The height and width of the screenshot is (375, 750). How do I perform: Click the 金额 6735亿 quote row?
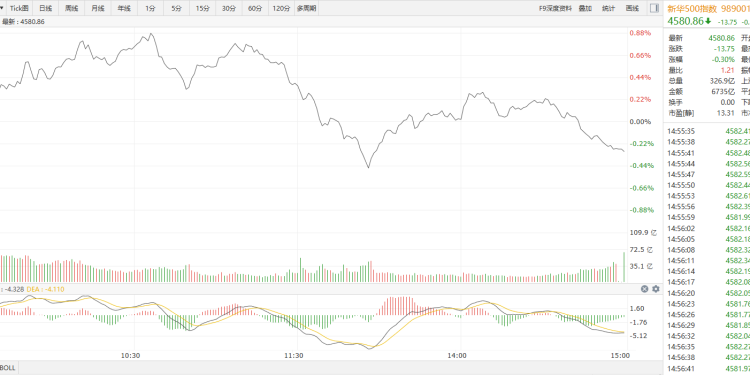coord(702,91)
